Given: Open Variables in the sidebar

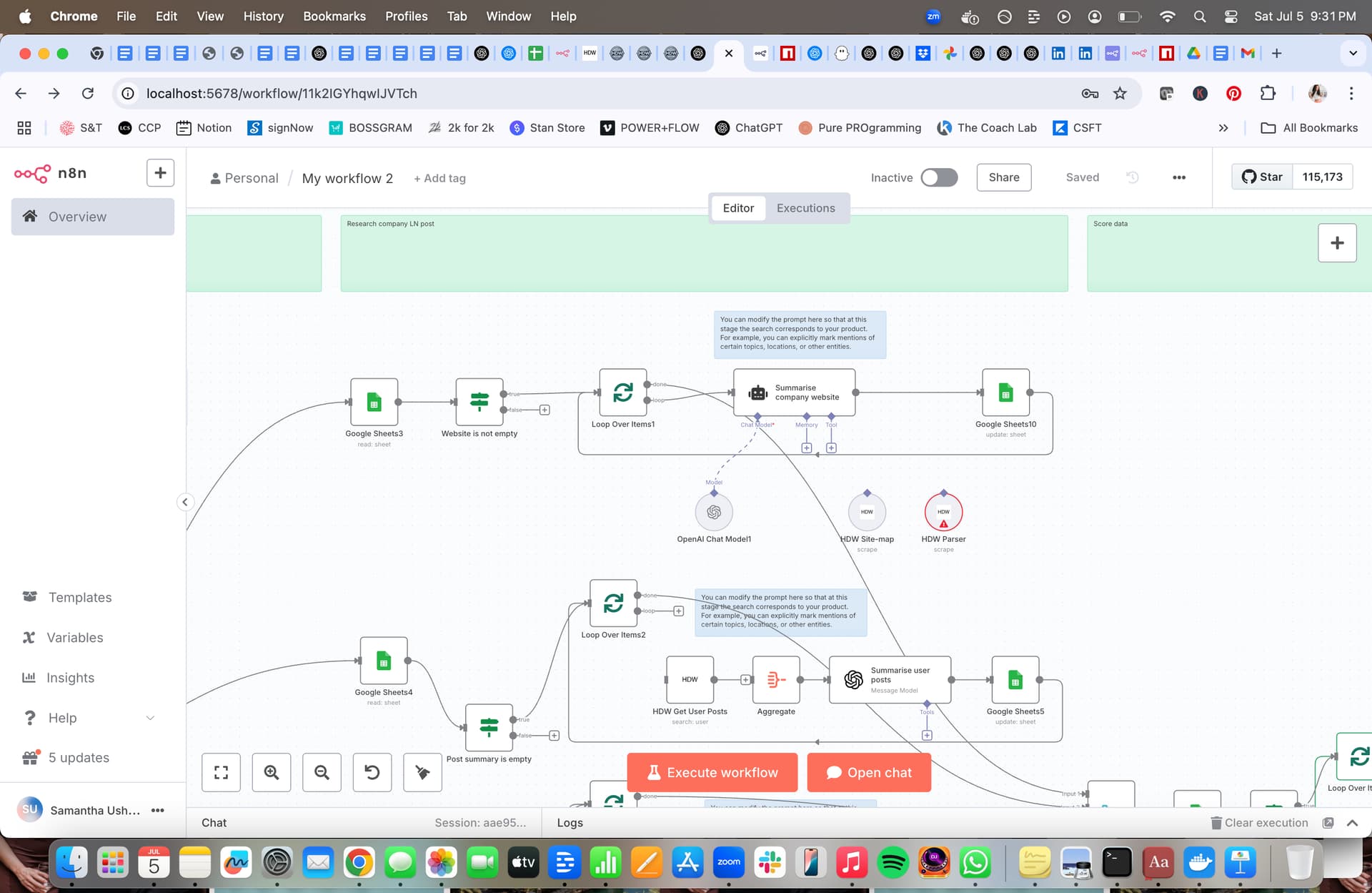Looking at the screenshot, I should [x=75, y=637].
